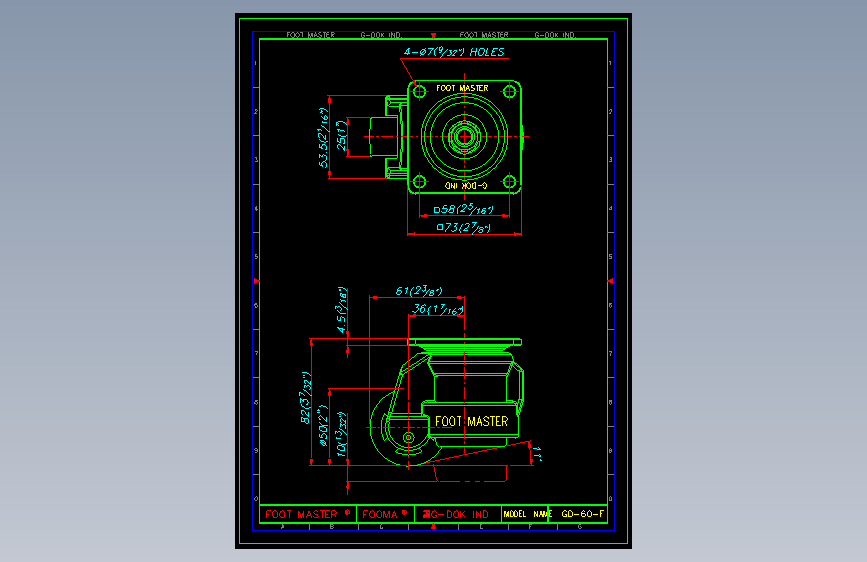867x562 pixels.
Task: Click yellow FOOT MASTER text on top-view plate
Action: point(462,88)
